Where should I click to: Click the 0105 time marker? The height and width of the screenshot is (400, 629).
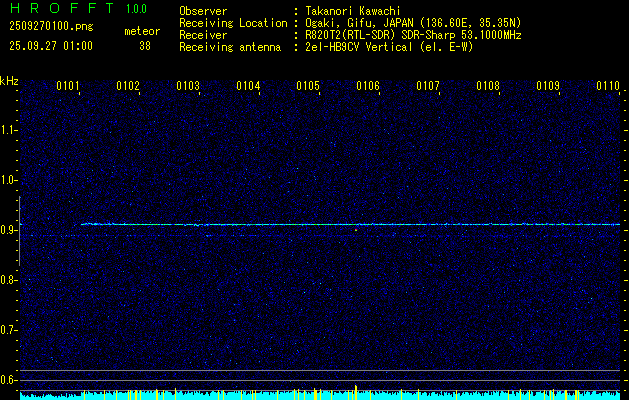308,86
